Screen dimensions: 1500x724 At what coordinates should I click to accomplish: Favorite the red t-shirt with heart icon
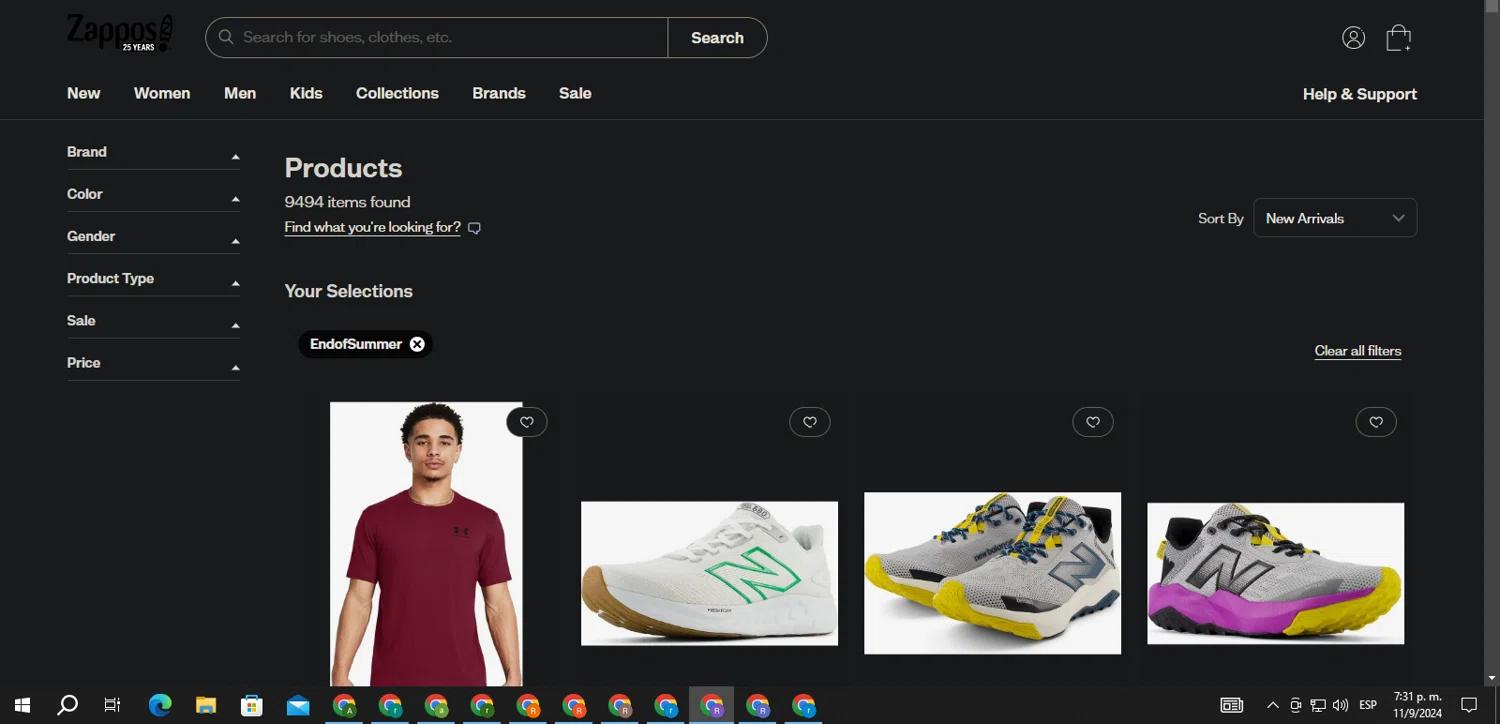coord(527,422)
